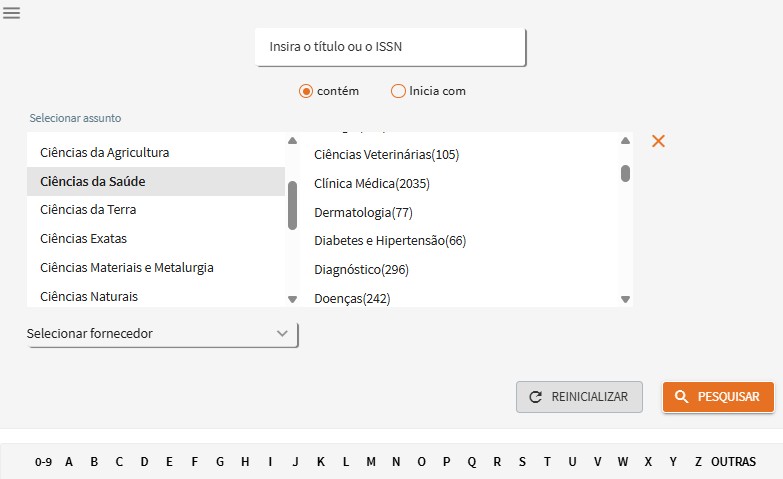
Task: Click the REINICIALIZAR button
Action: (x=579, y=397)
